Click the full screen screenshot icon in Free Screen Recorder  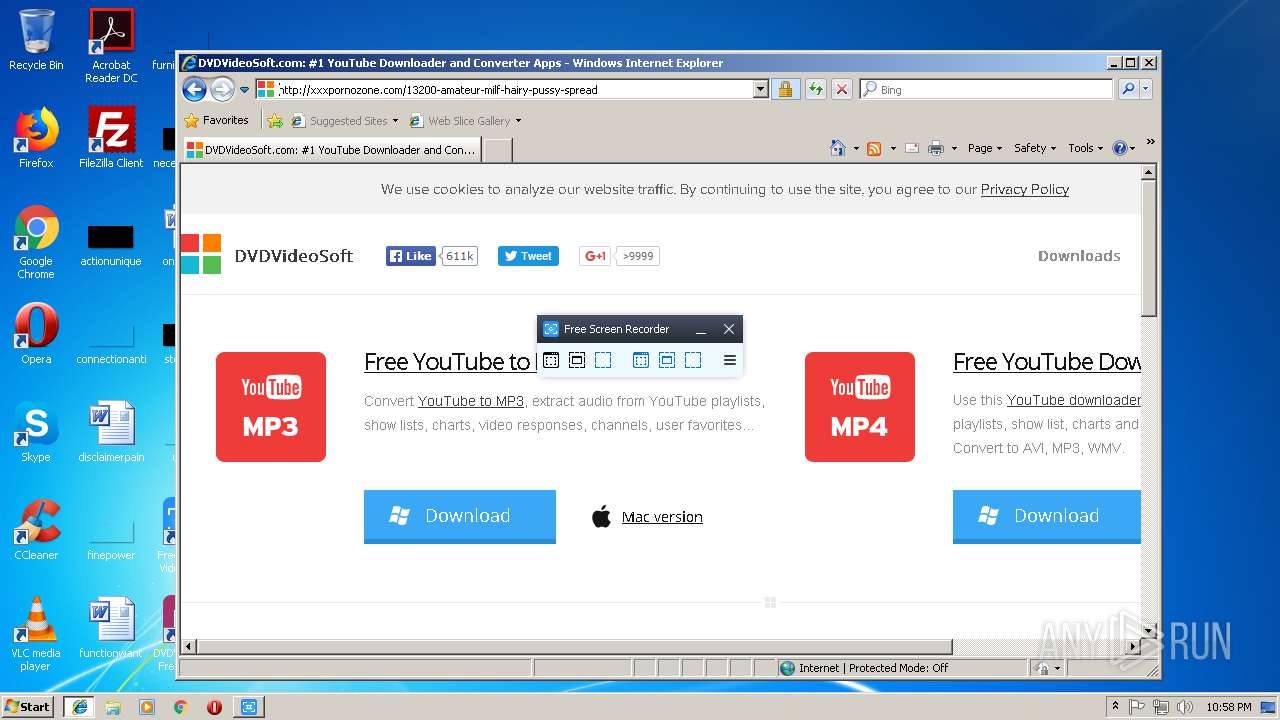(551, 360)
